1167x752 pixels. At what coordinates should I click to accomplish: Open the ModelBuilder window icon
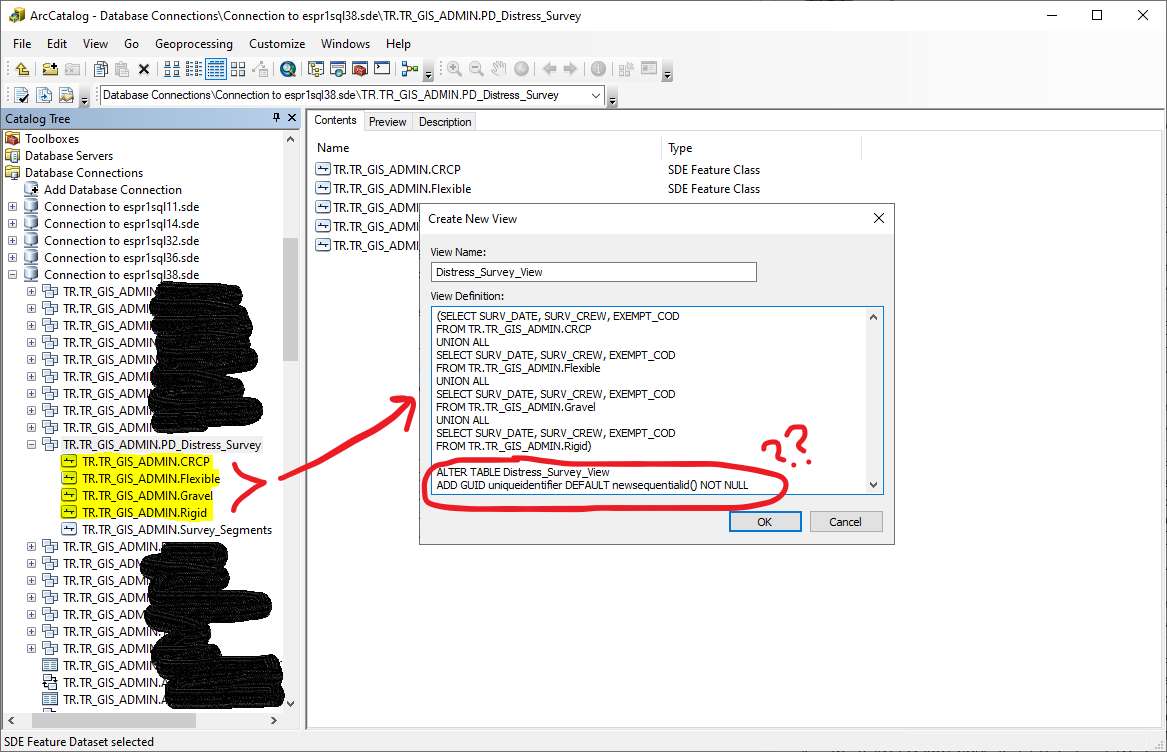pos(409,69)
